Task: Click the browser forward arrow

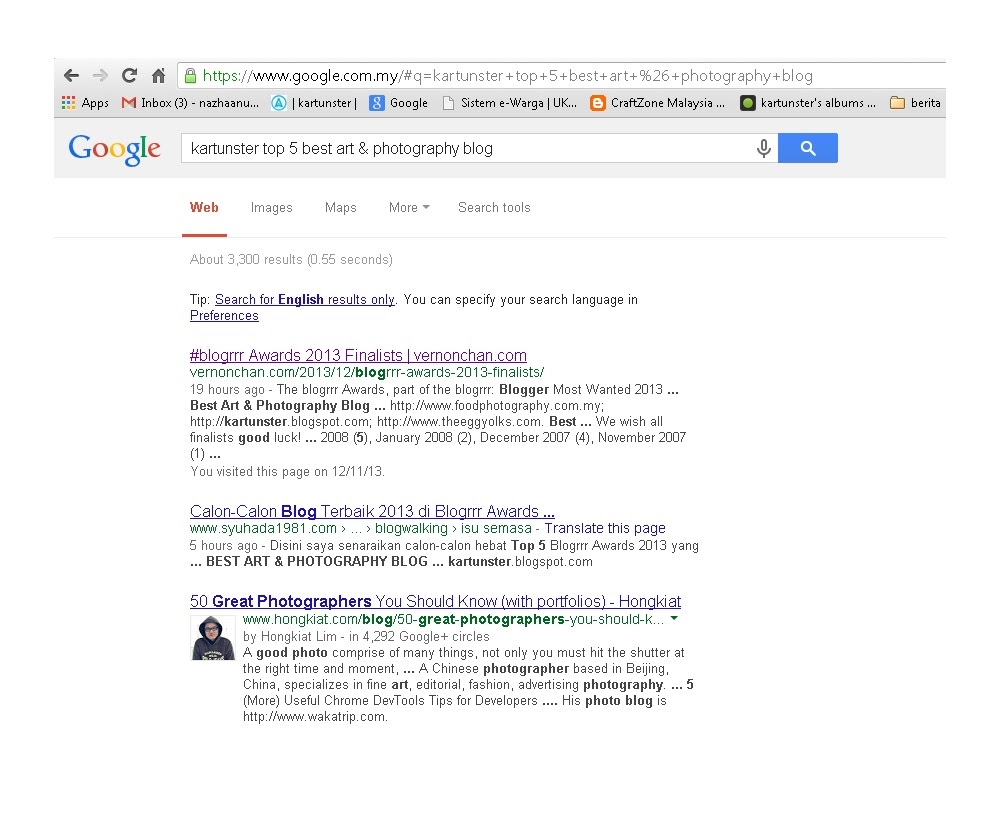Action: (x=100, y=76)
